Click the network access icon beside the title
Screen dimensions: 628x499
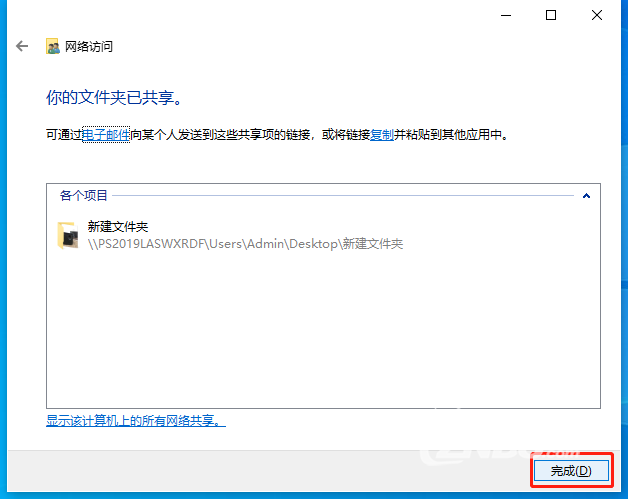[53, 46]
